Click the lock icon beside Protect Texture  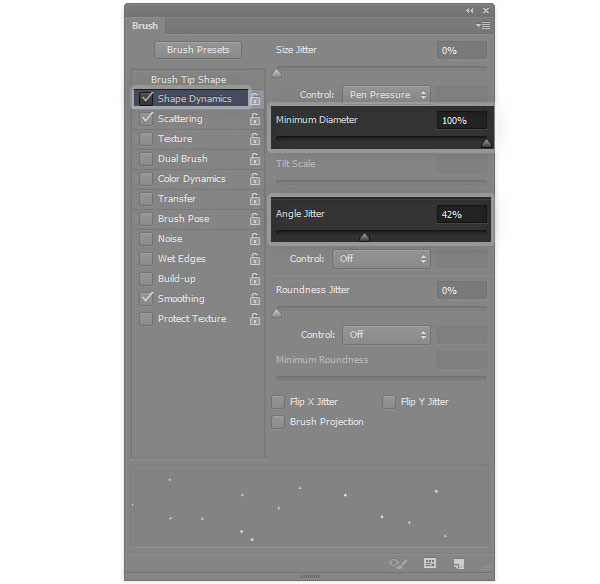coord(255,319)
